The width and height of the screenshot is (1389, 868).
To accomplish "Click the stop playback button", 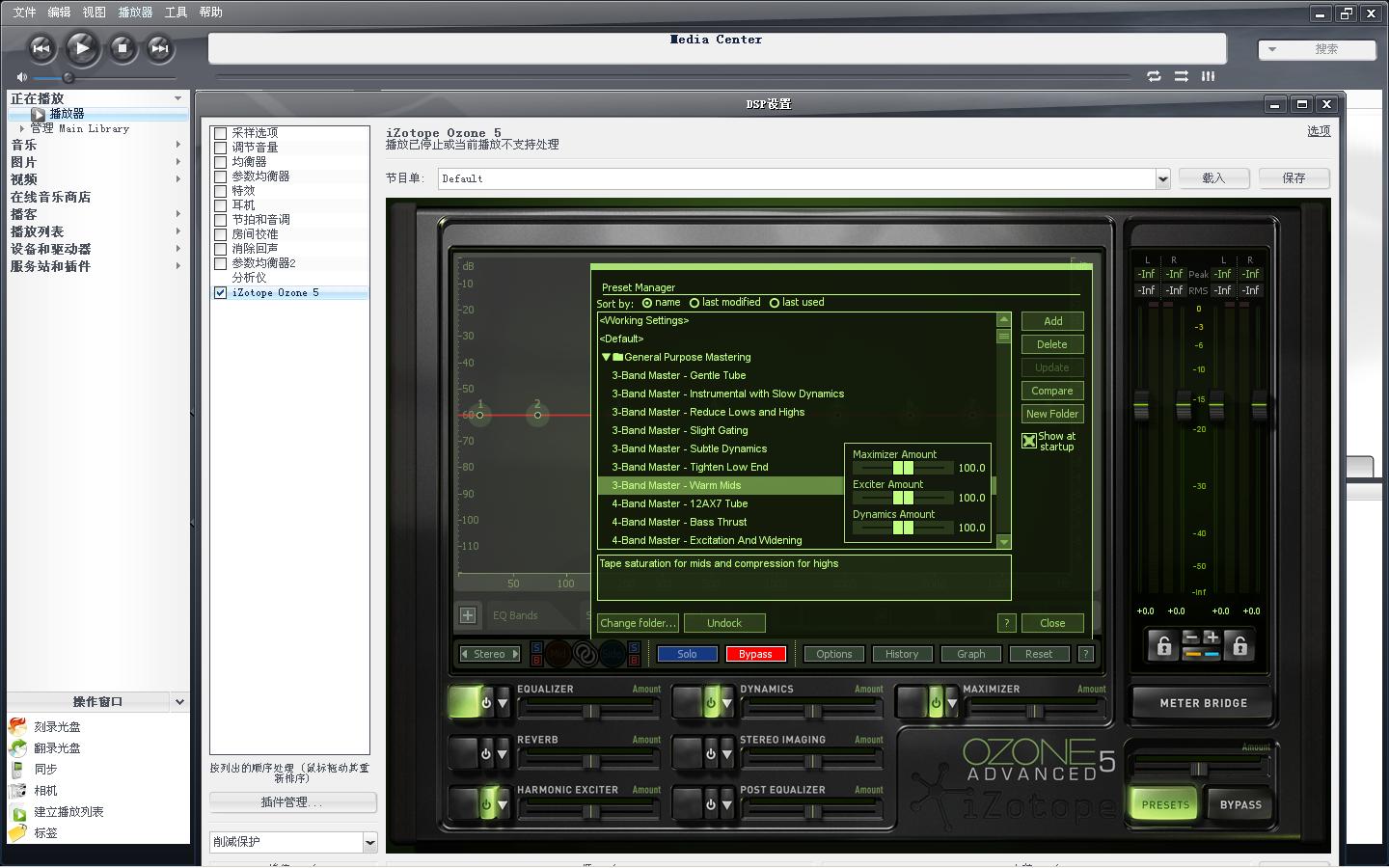I will [122, 47].
